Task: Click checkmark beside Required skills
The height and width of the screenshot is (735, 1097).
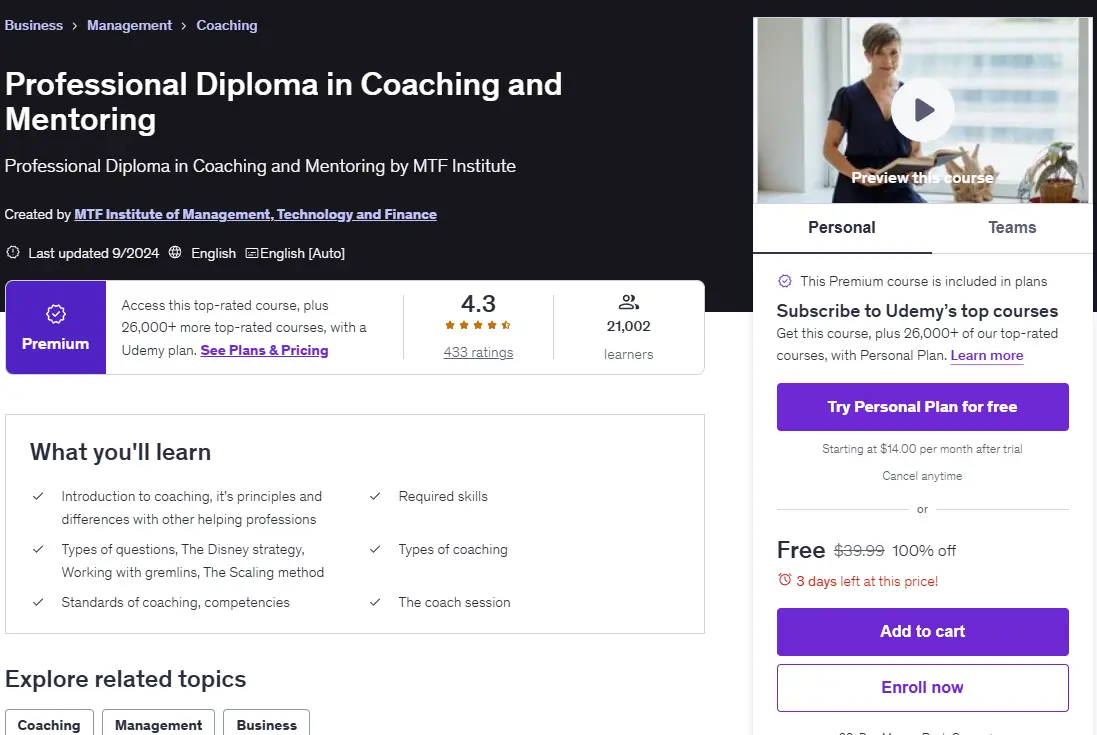Action: point(375,496)
